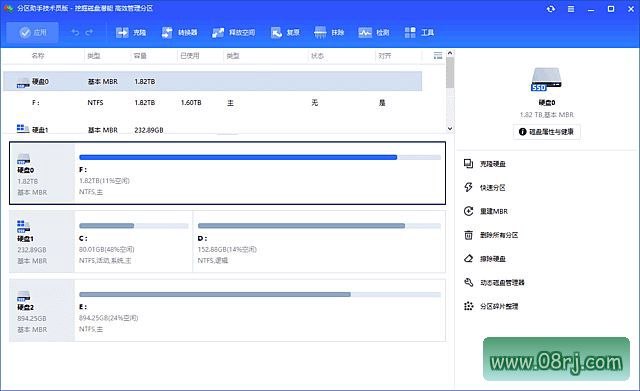Open the 恢复 (Recover) toolbar item
The height and width of the screenshot is (391, 640).
(285, 33)
